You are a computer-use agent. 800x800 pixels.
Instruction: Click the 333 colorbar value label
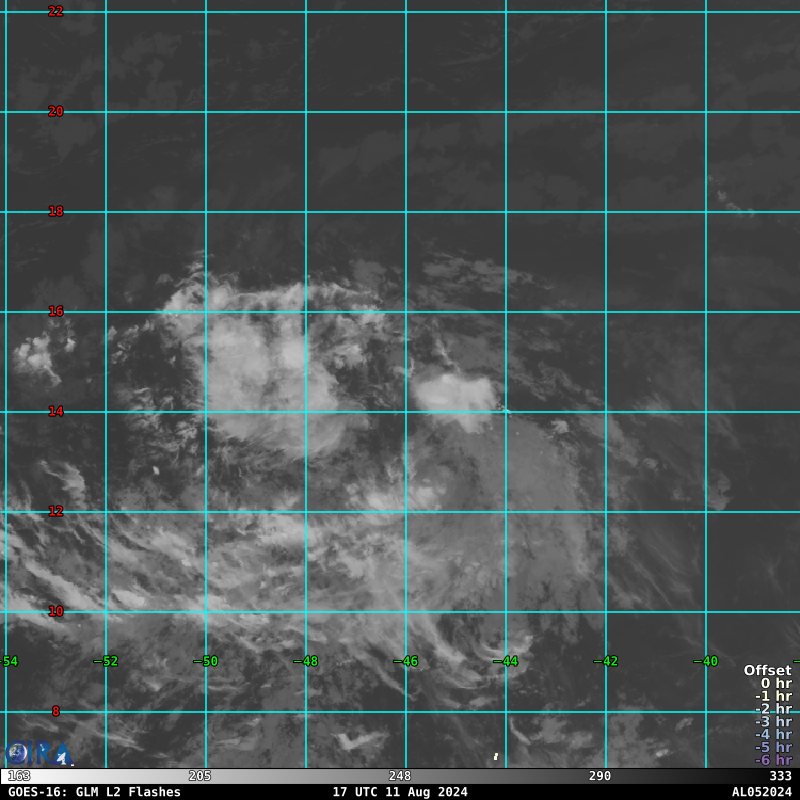point(780,776)
